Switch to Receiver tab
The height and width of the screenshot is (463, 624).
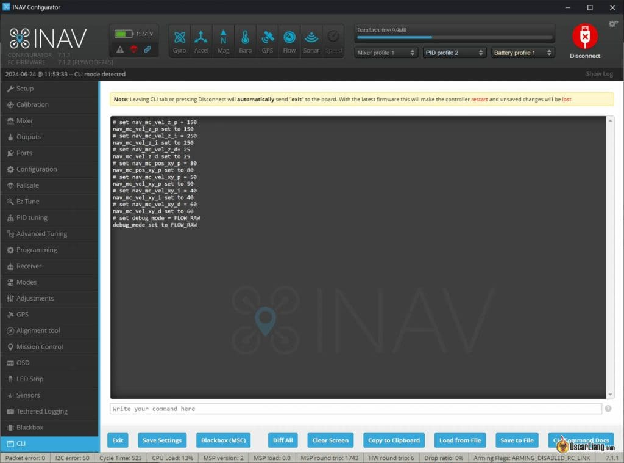(49, 266)
